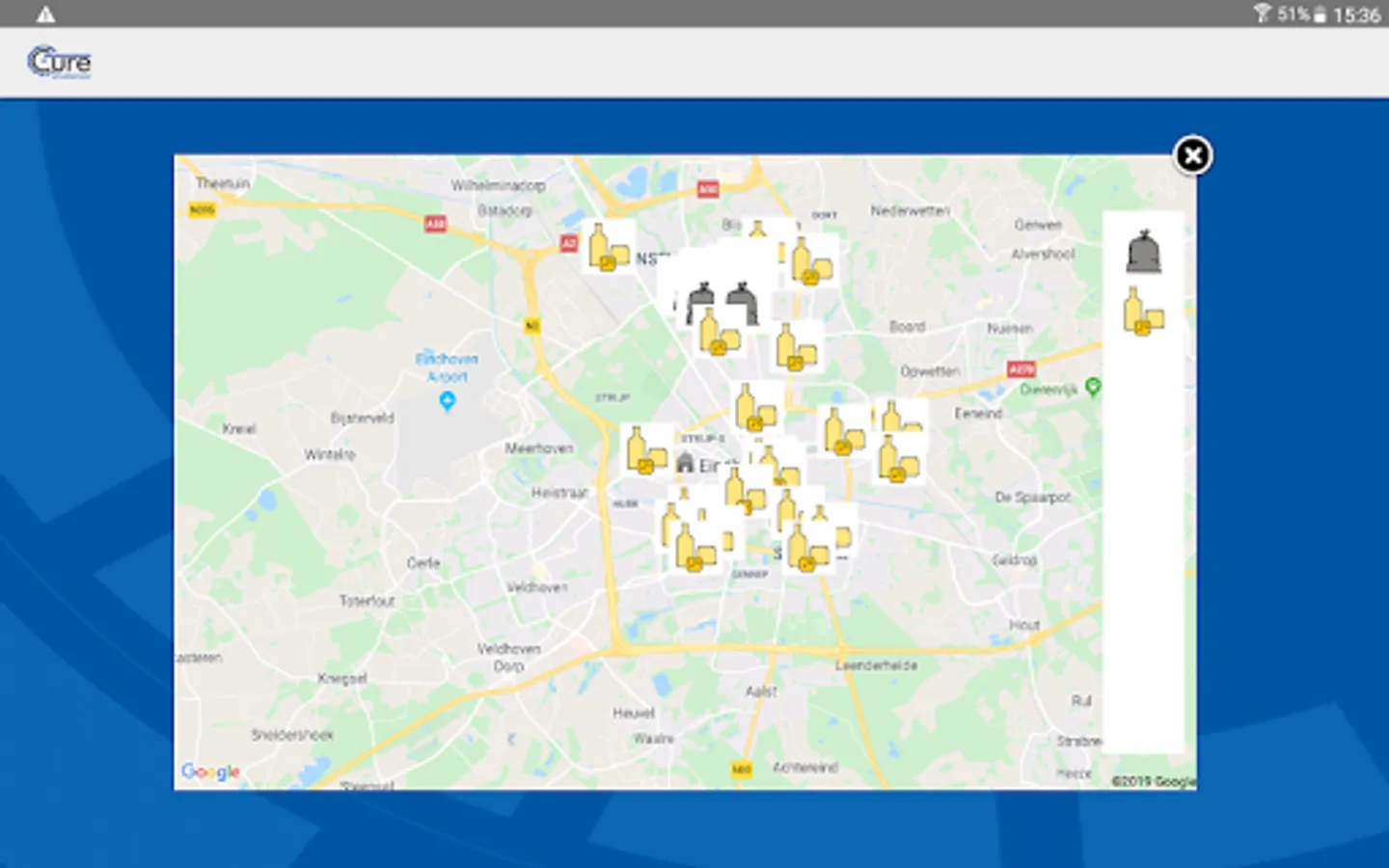
Task: Click the yellow N69 road shield
Action: 741,770
